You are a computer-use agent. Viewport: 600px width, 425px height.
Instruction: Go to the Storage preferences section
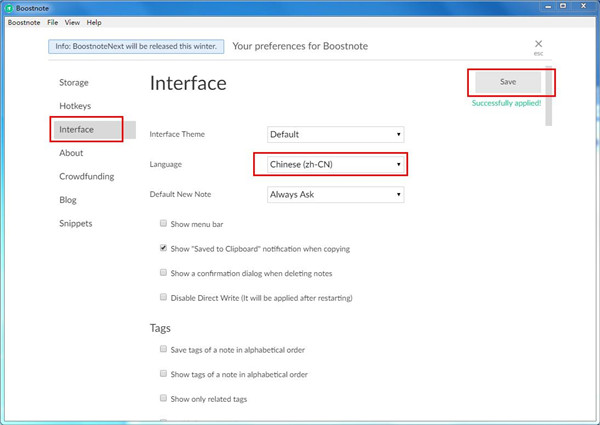click(74, 82)
